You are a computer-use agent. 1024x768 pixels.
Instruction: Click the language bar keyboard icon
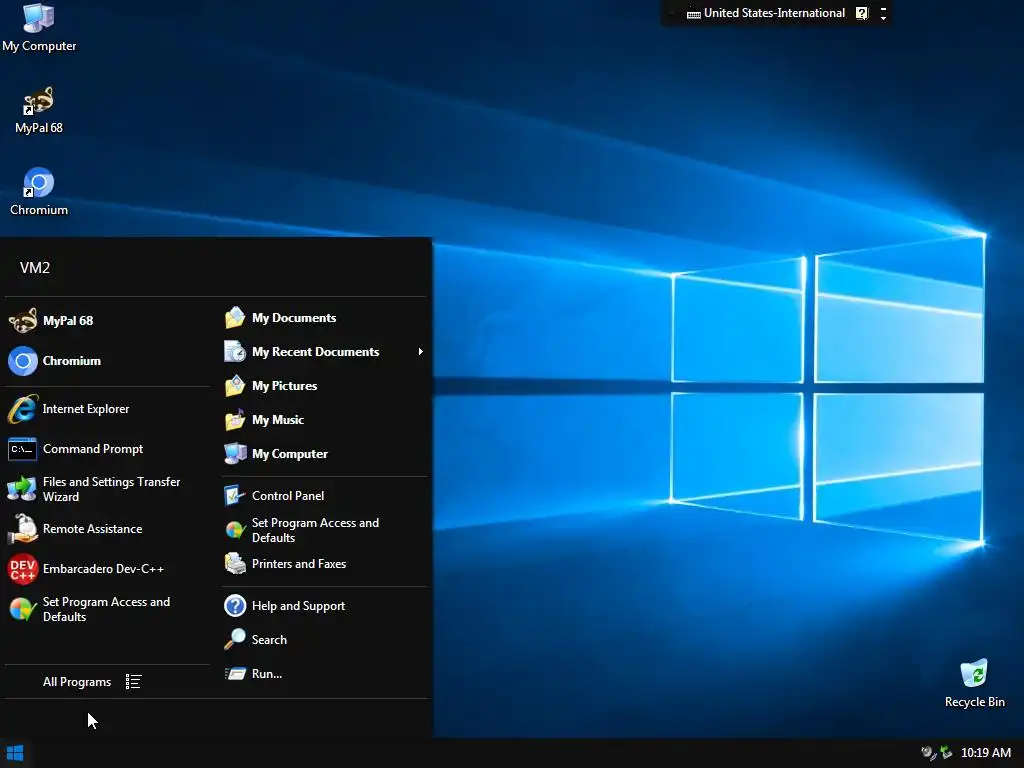(694, 14)
